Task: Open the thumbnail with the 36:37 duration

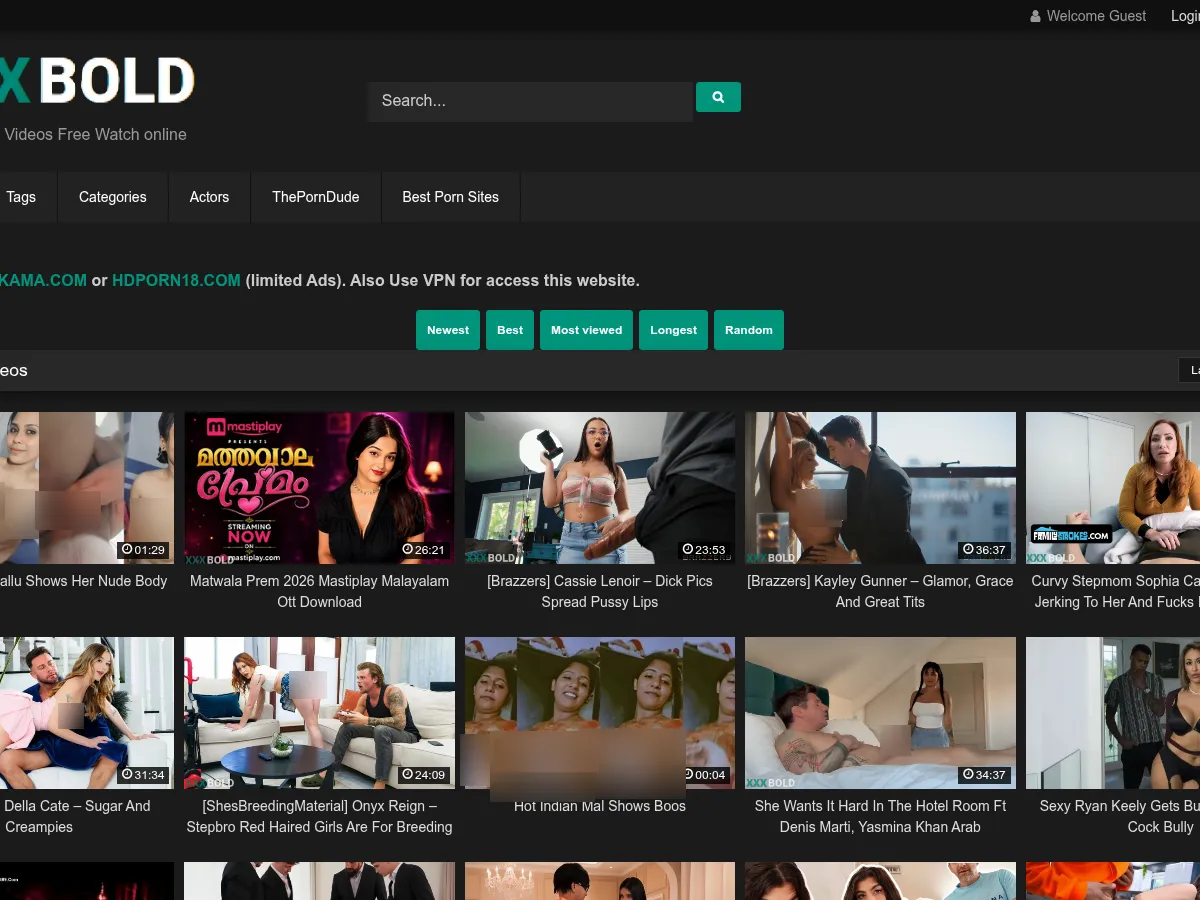Action: pyautogui.click(x=880, y=488)
